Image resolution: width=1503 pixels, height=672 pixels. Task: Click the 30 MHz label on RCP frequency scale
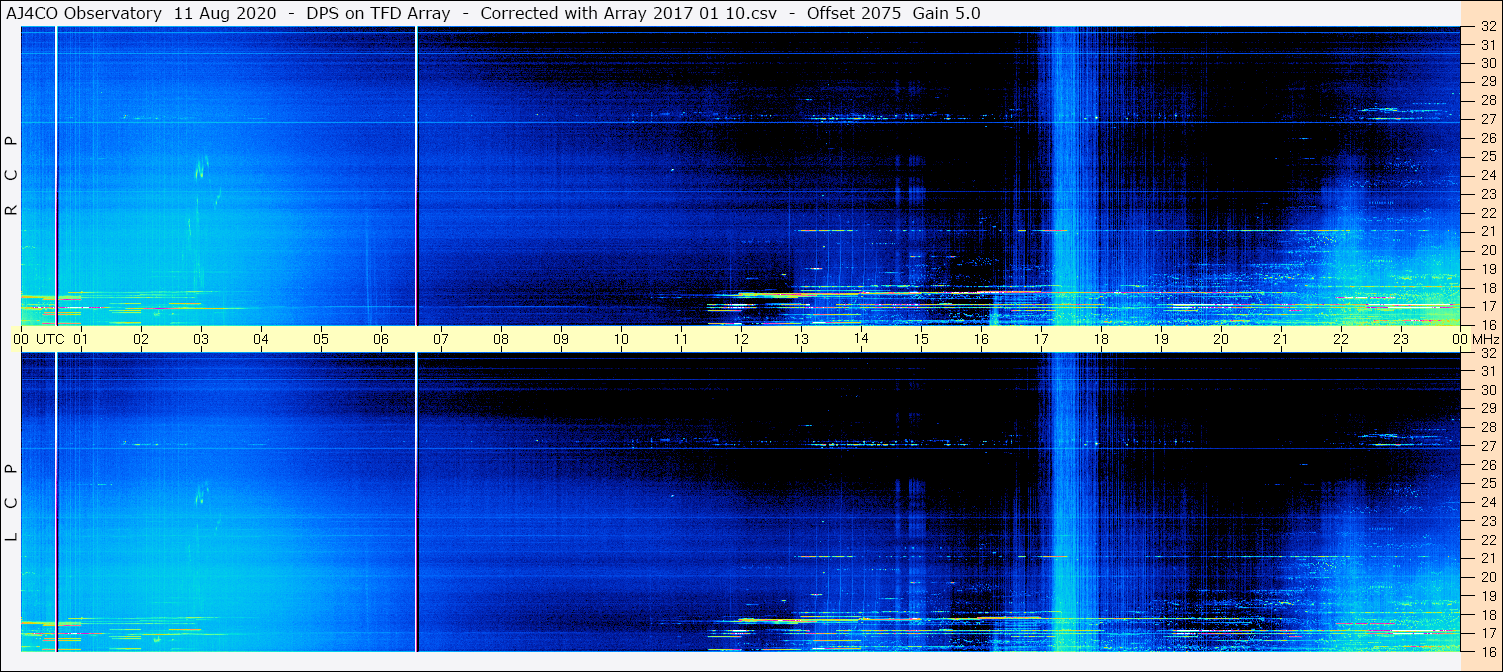[x=1487, y=63]
